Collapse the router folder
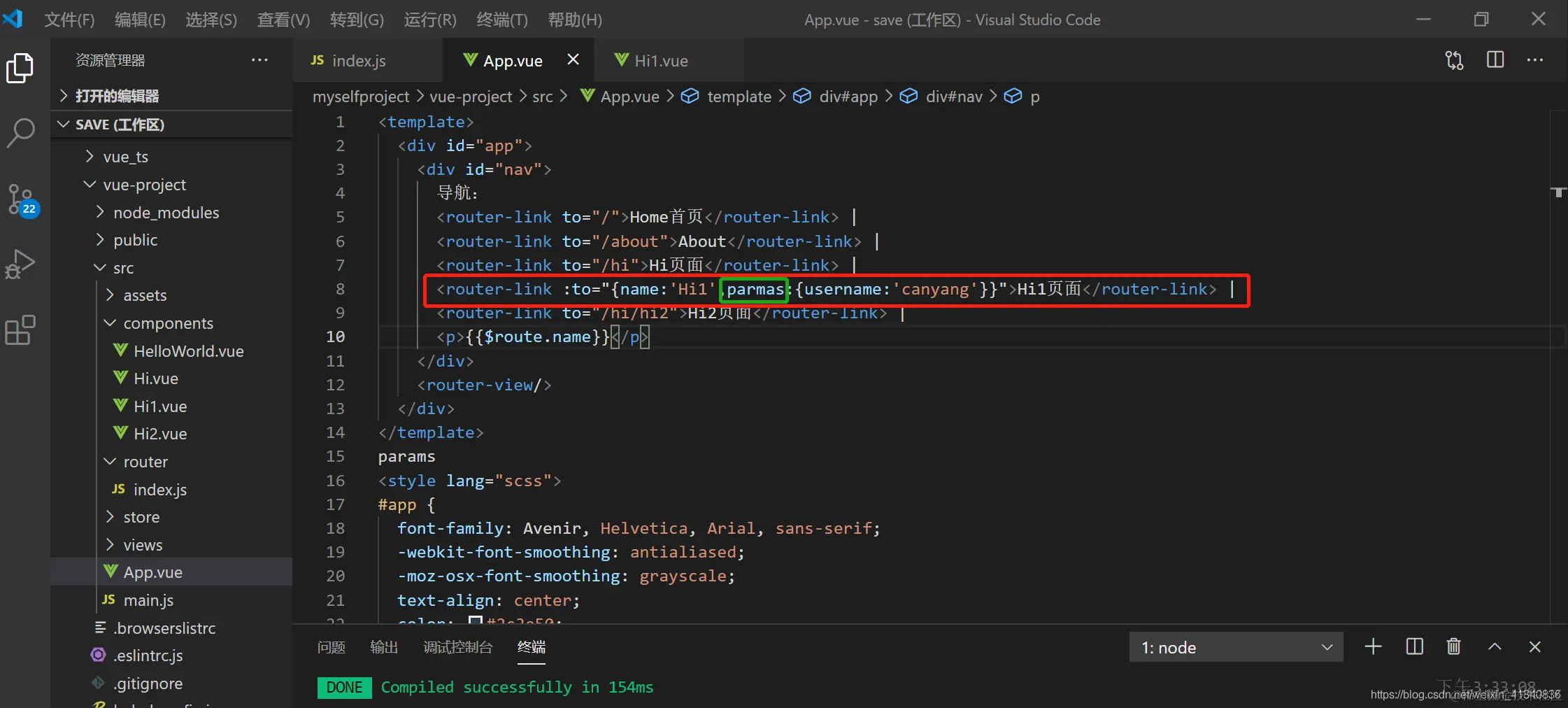 click(x=145, y=462)
